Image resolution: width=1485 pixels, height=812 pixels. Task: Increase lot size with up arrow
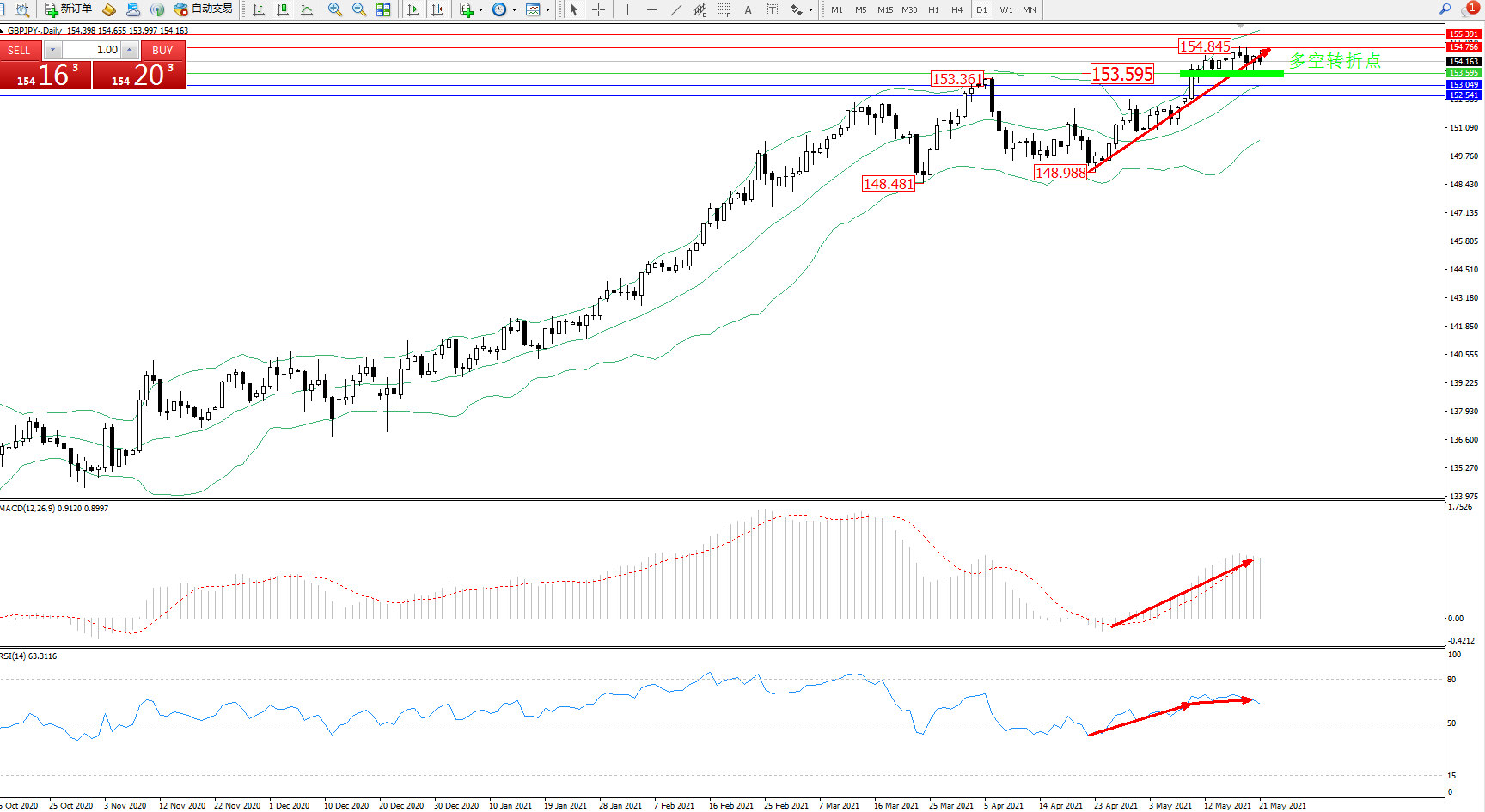pos(129,50)
